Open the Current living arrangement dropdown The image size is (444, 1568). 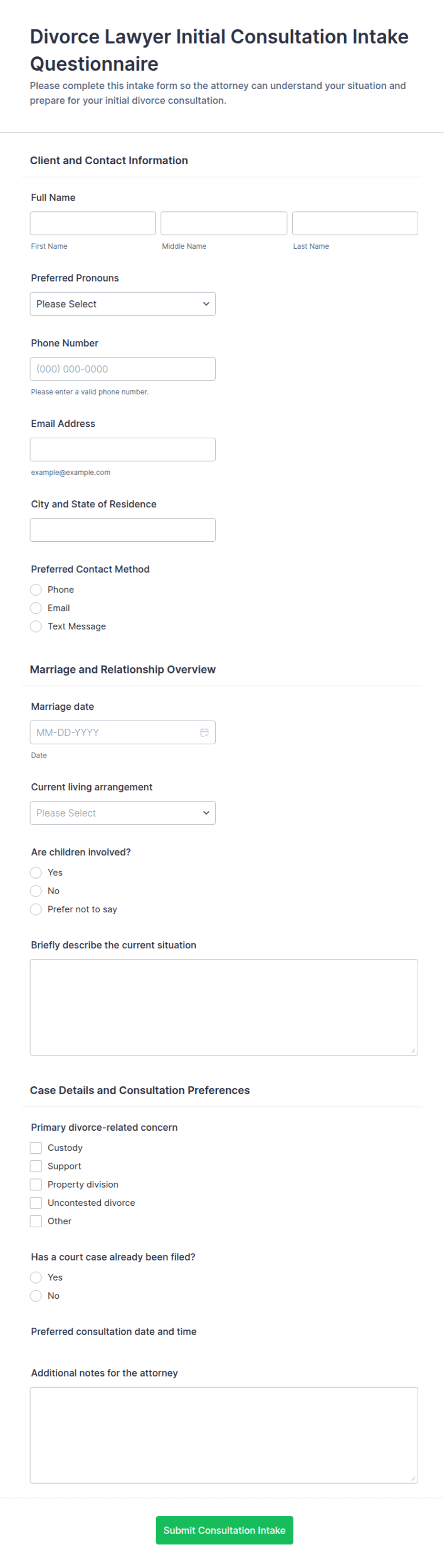[x=122, y=812]
